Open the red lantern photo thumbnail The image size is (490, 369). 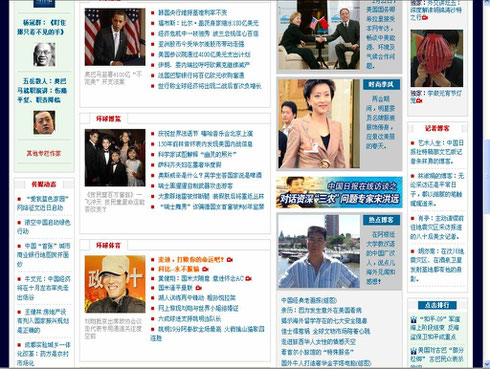pos(437,58)
